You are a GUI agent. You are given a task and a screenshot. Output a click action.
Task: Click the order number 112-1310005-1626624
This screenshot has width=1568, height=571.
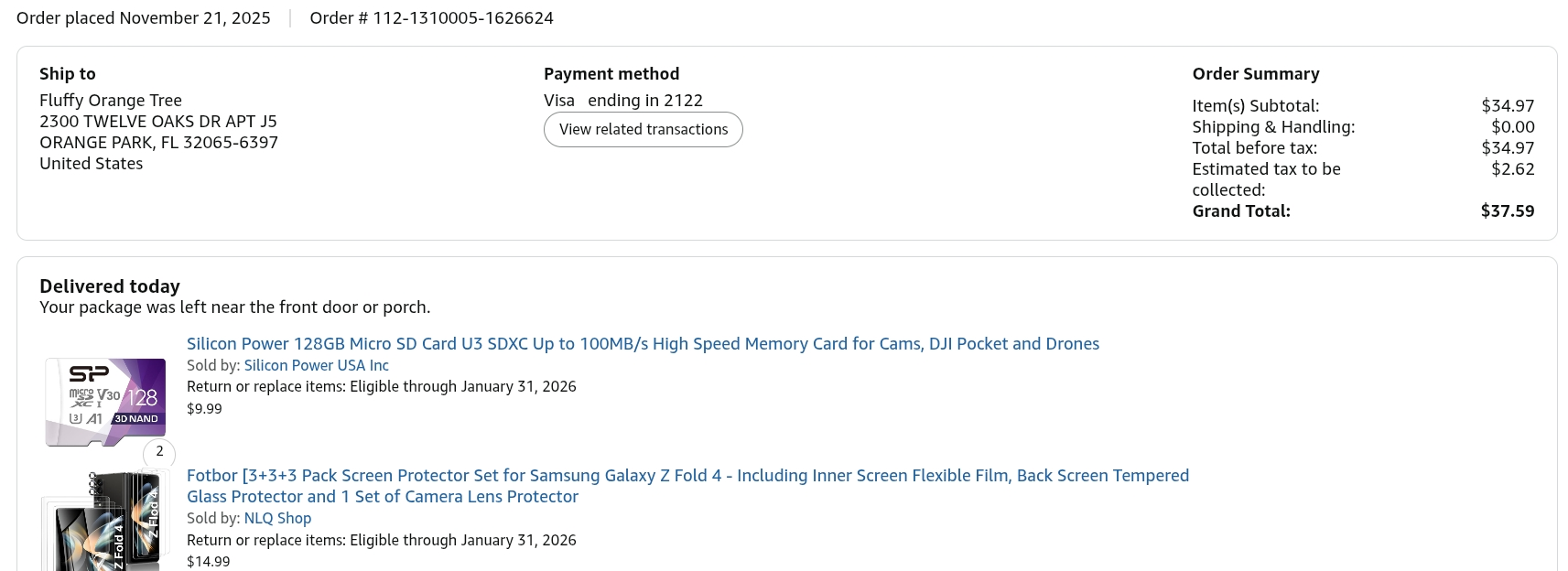click(x=462, y=18)
